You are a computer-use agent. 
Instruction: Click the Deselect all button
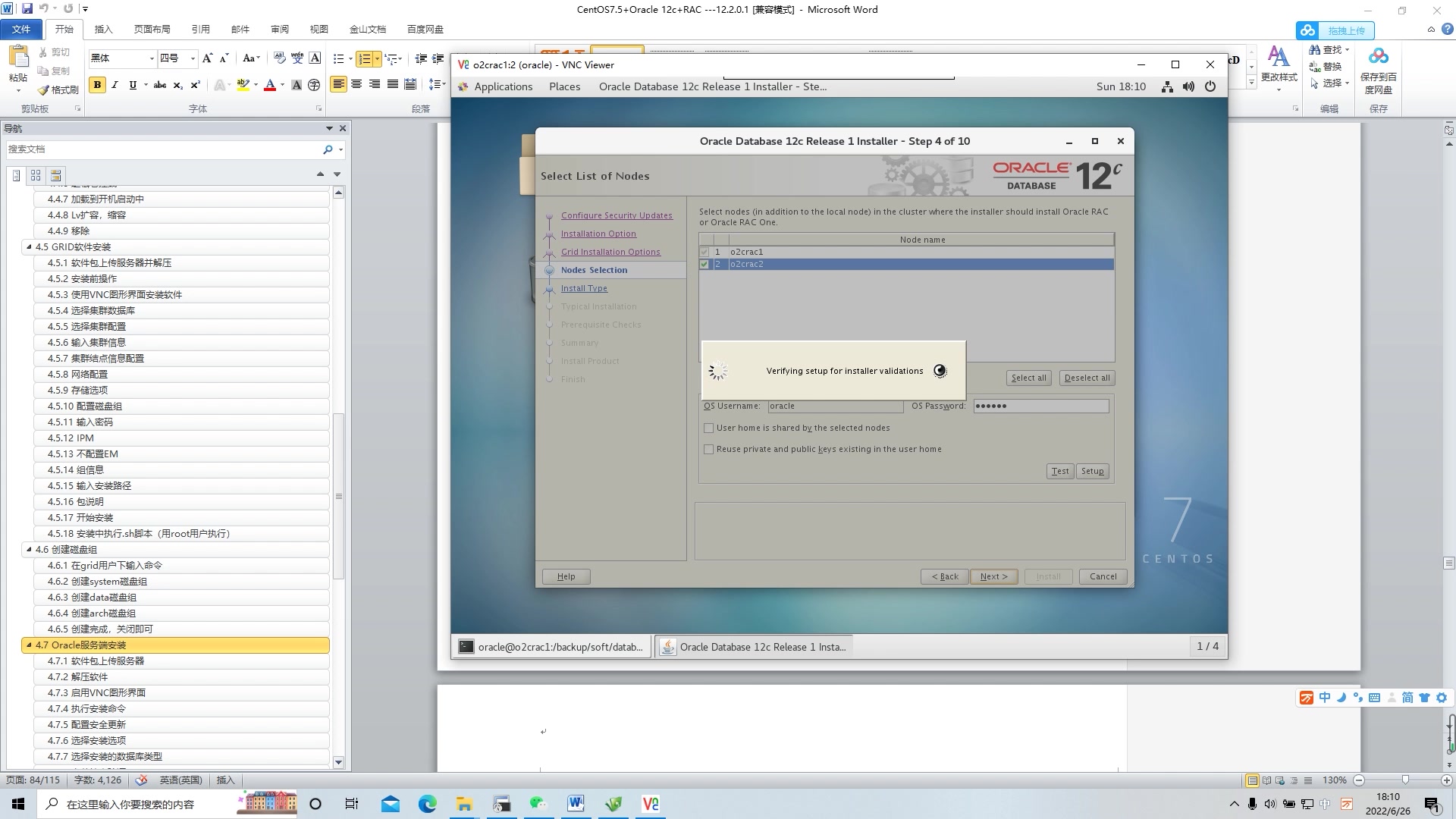pos(1087,378)
